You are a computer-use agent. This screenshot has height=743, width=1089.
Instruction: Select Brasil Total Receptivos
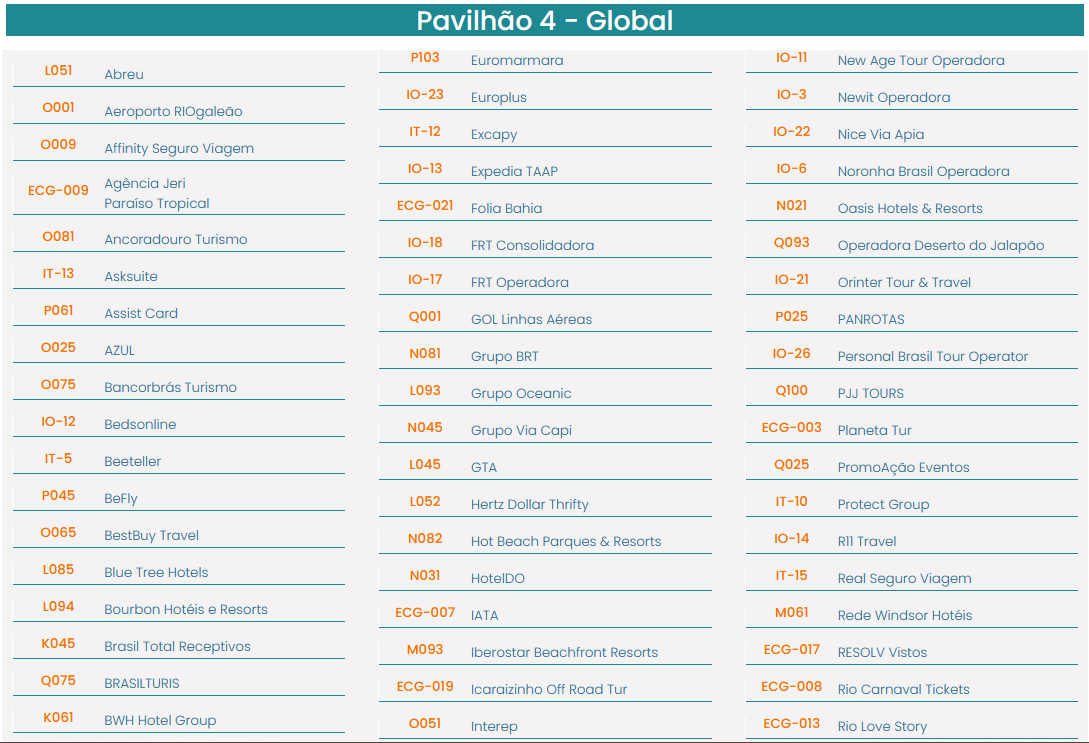(x=177, y=646)
